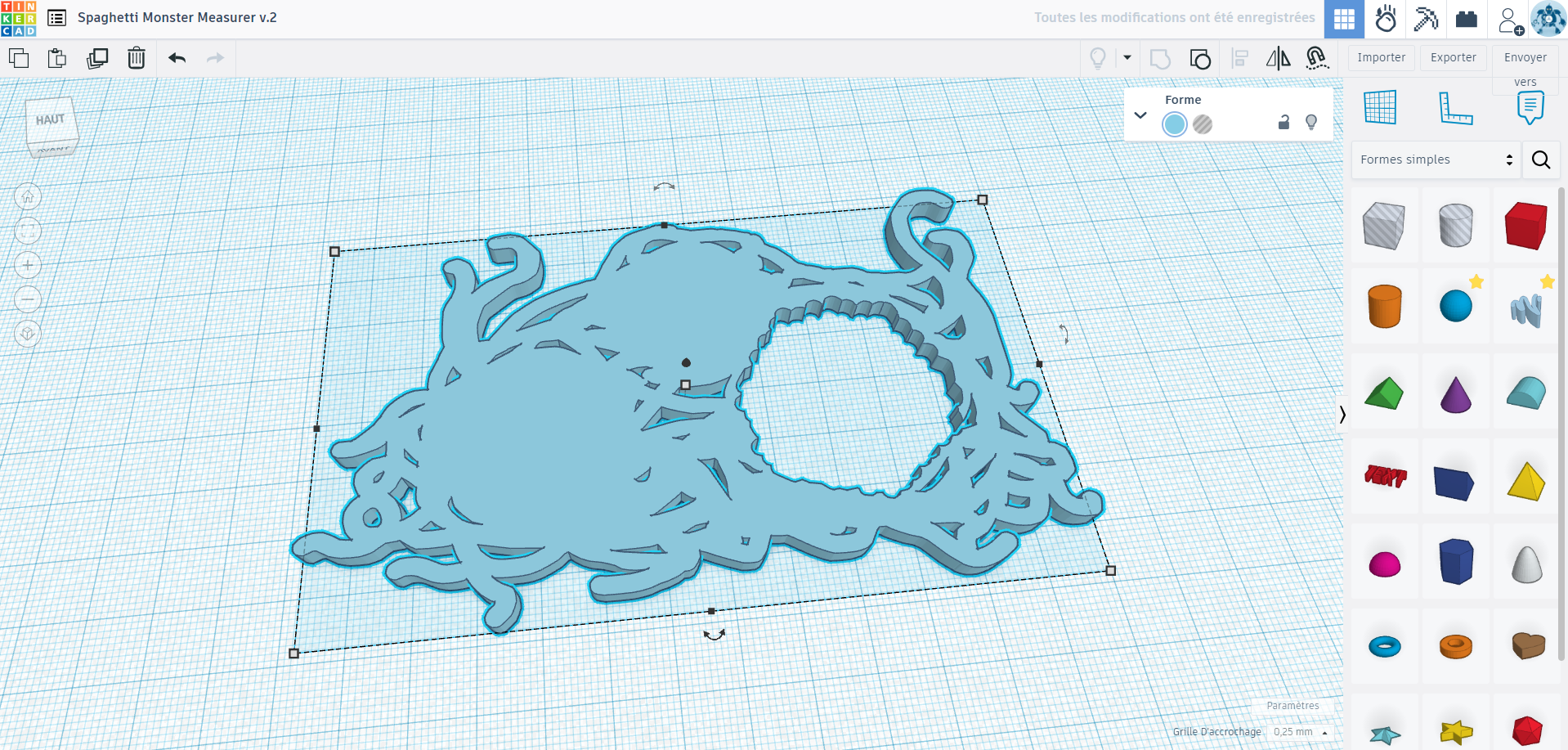Viewport: 1568px width, 750px height.
Task: Toggle the shape lock icon
Action: (1284, 122)
